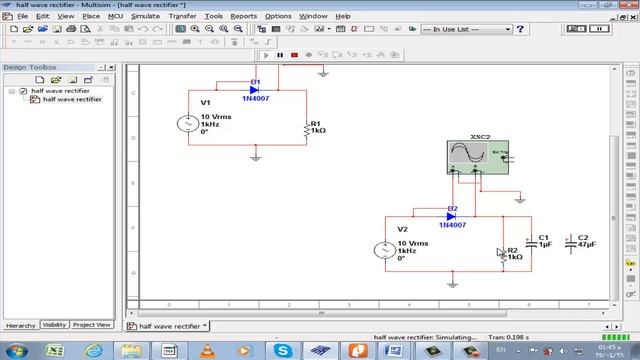640x360 pixels.
Task: Open the Postprocessor tool
Action: pos(340,29)
